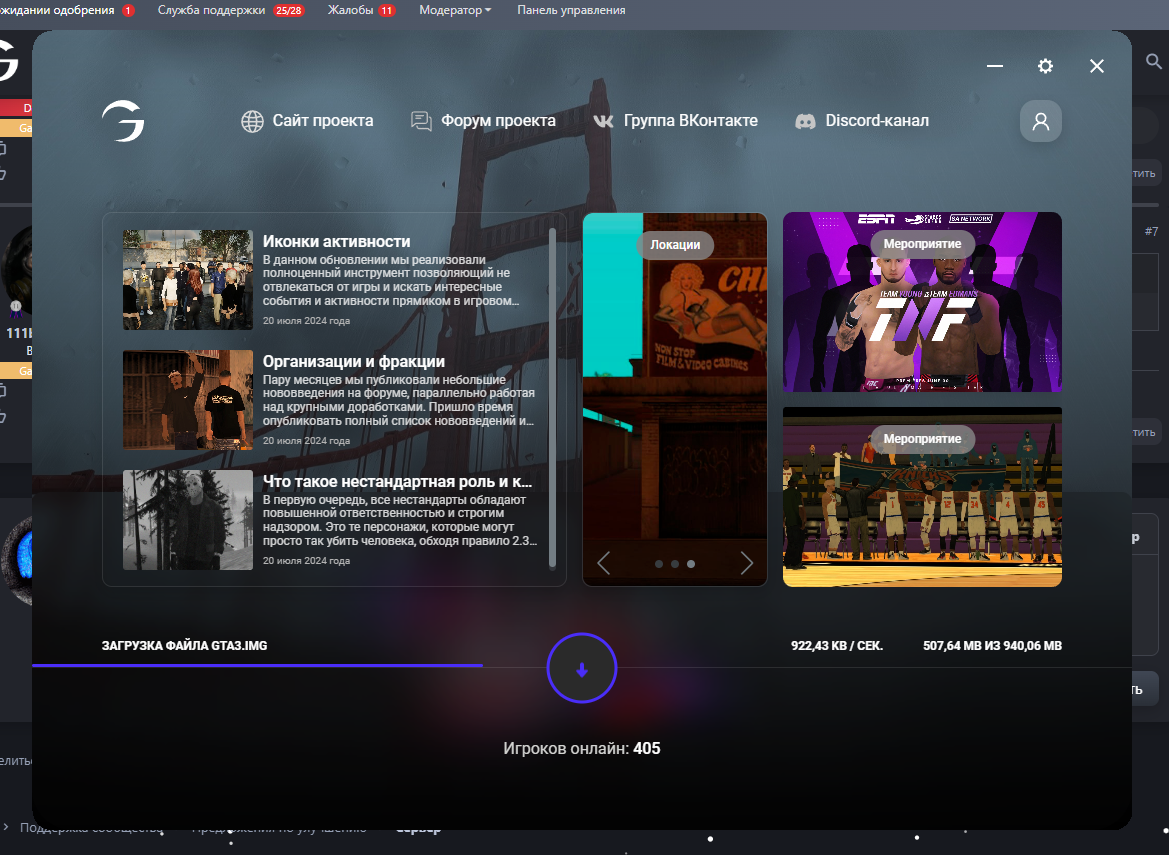This screenshot has height=855, width=1169.
Task: Click the VK logo icon
Action: [x=603, y=121]
